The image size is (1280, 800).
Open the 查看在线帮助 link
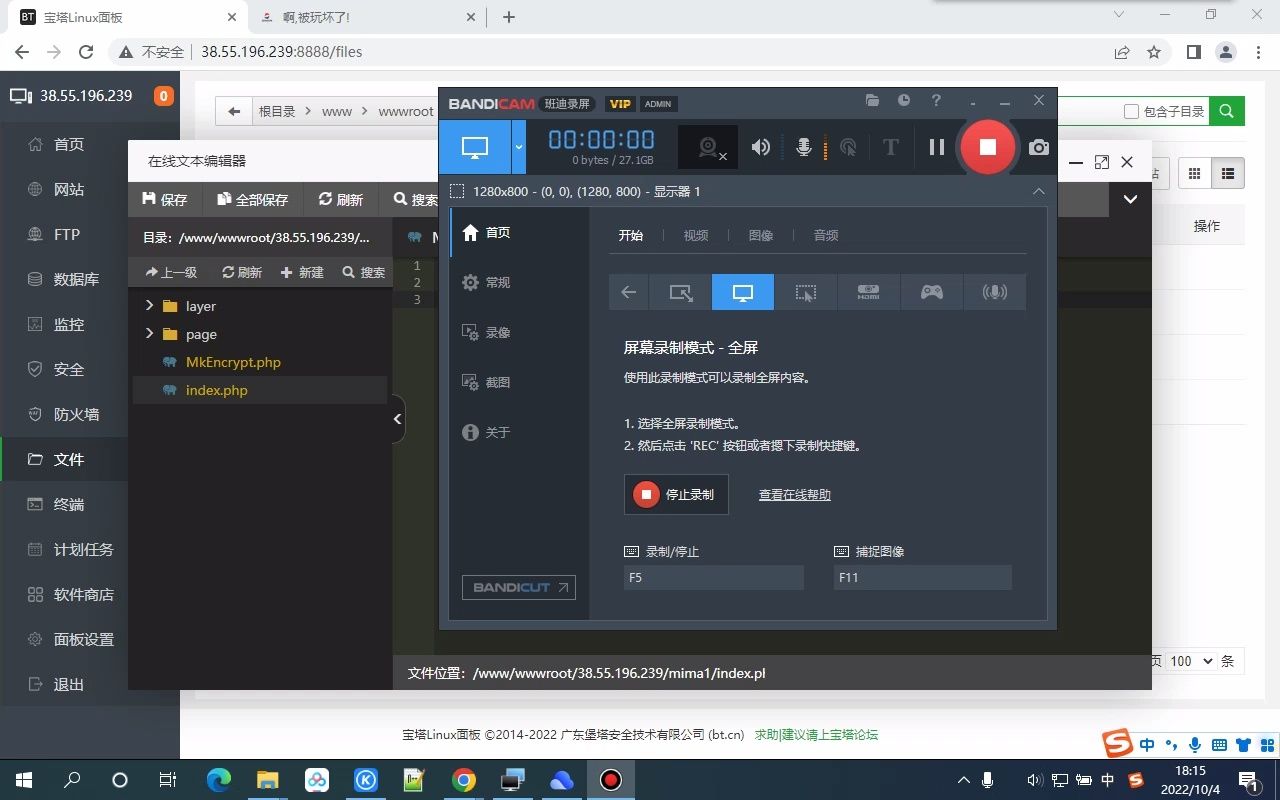(794, 494)
